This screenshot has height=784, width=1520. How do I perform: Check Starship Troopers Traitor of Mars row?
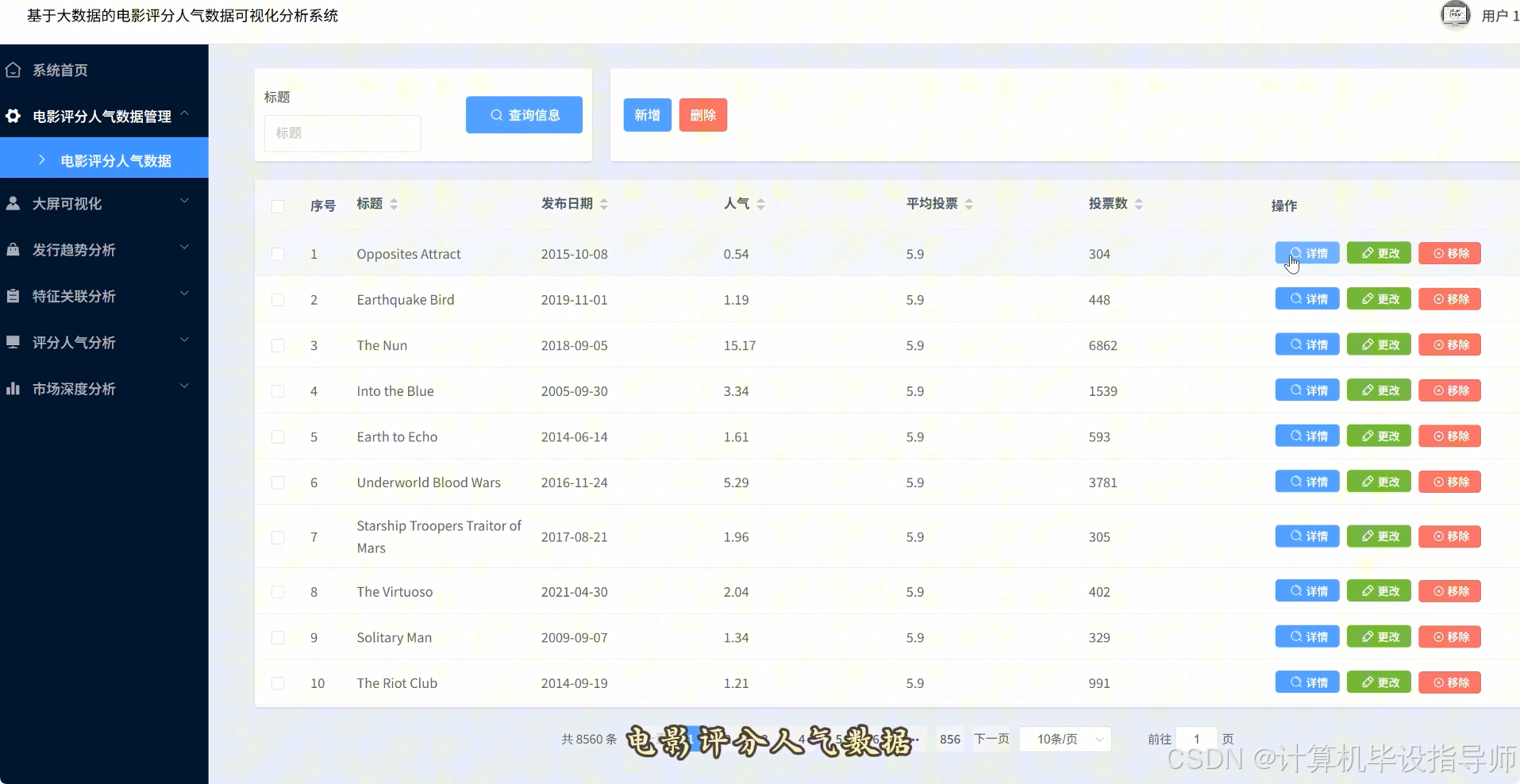pyautogui.click(x=278, y=537)
